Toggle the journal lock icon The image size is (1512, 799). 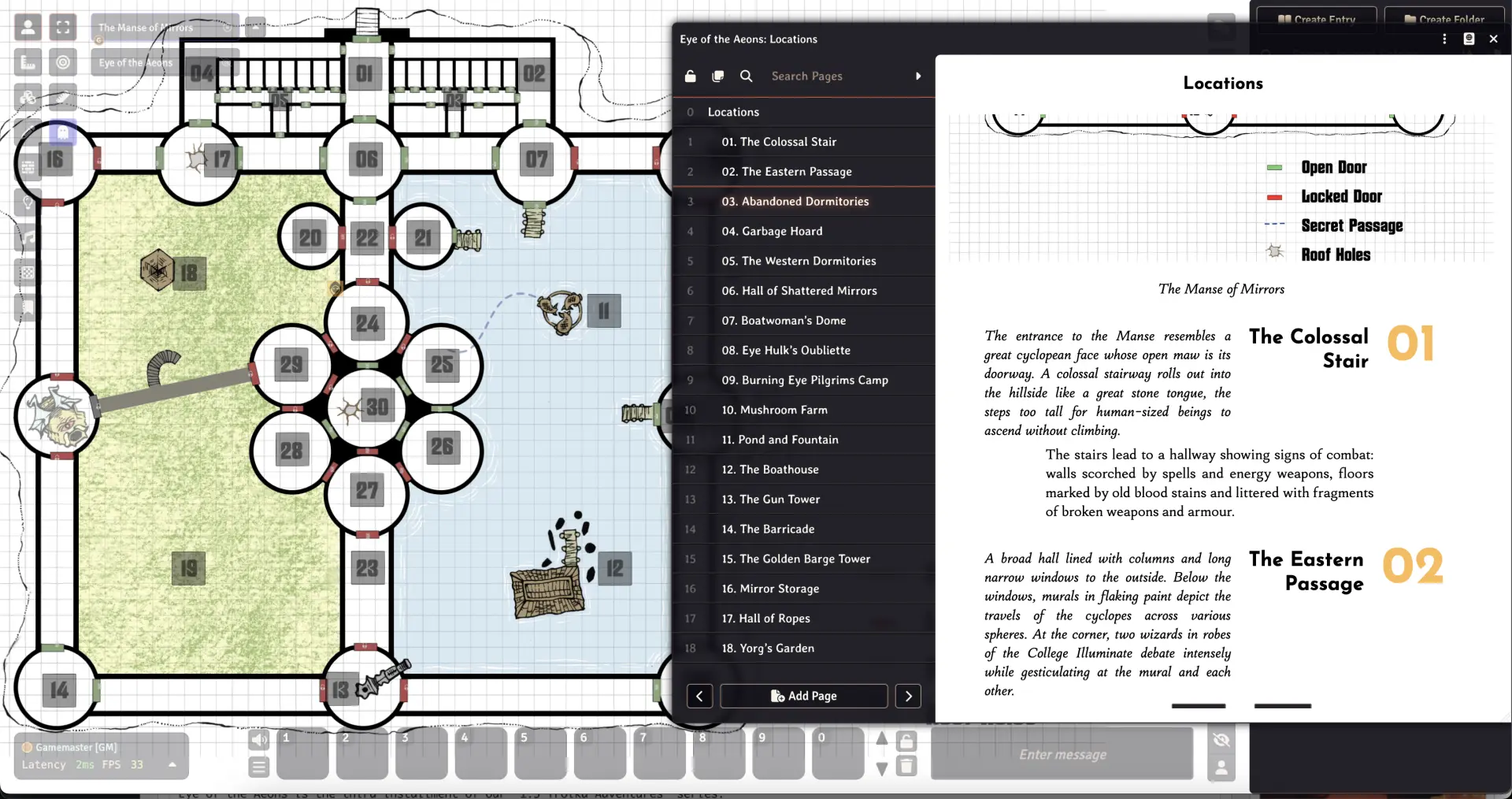[x=691, y=76]
